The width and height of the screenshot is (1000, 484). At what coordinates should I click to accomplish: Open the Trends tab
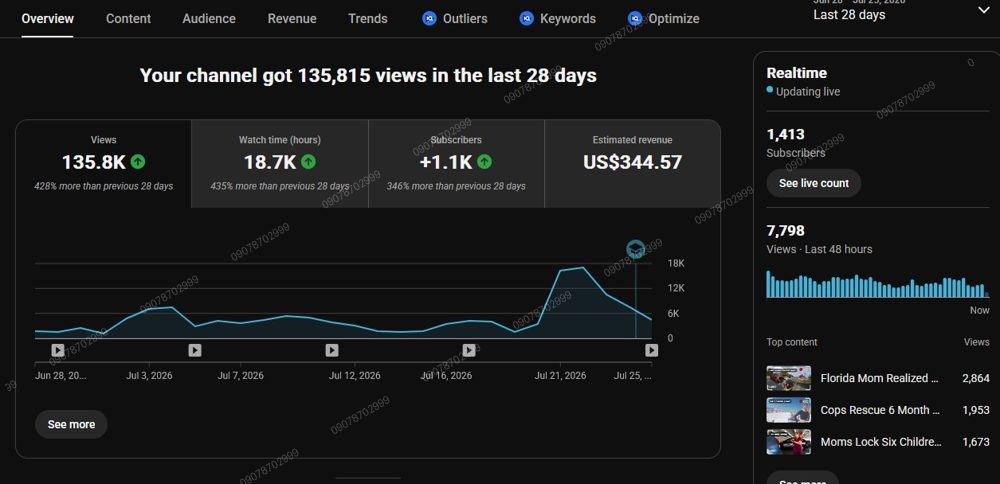coord(367,18)
